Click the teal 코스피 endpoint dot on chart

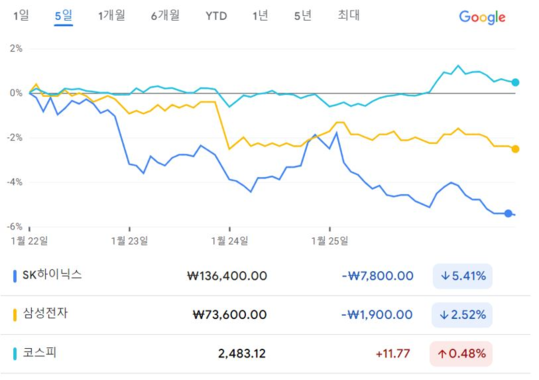515,83
